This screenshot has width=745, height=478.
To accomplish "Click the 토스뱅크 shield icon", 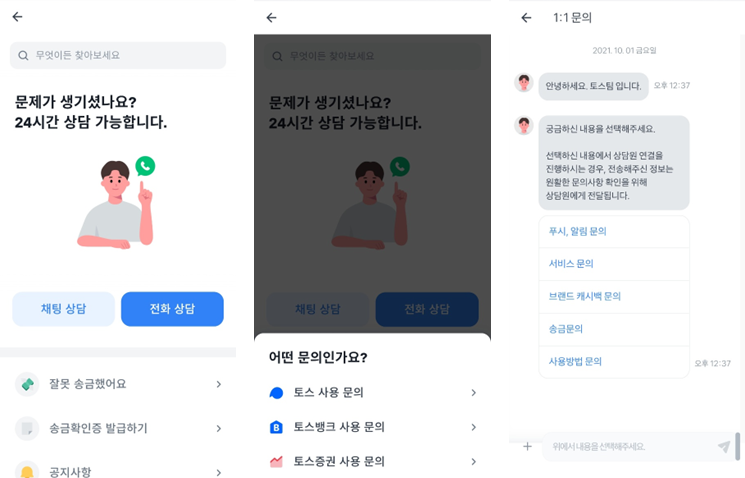I will point(276,427).
